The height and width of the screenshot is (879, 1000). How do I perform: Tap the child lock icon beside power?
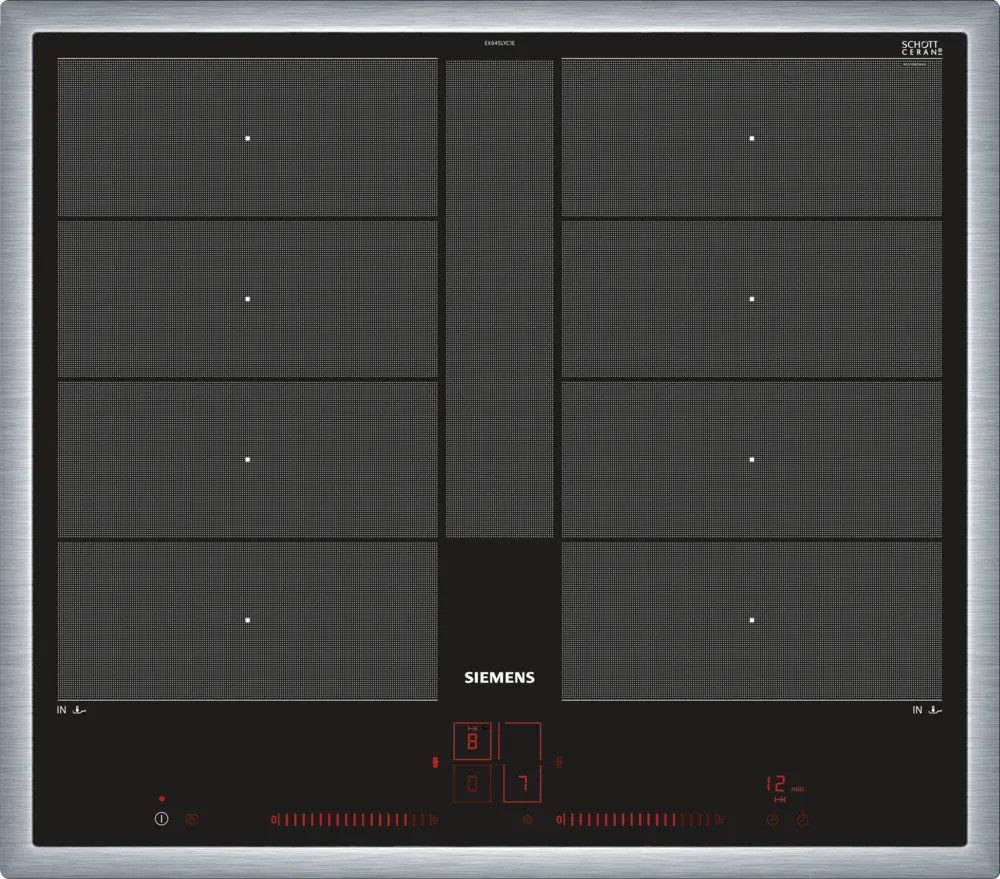click(192, 819)
